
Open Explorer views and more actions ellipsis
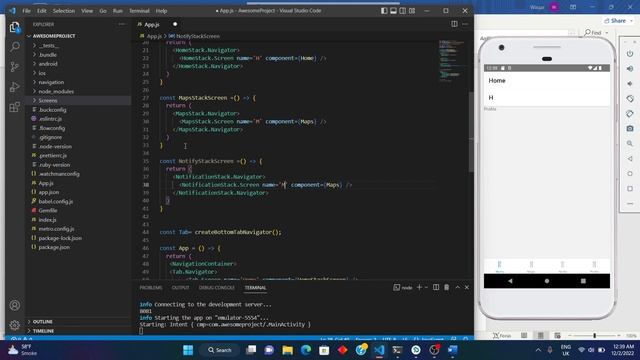click(122, 24)
